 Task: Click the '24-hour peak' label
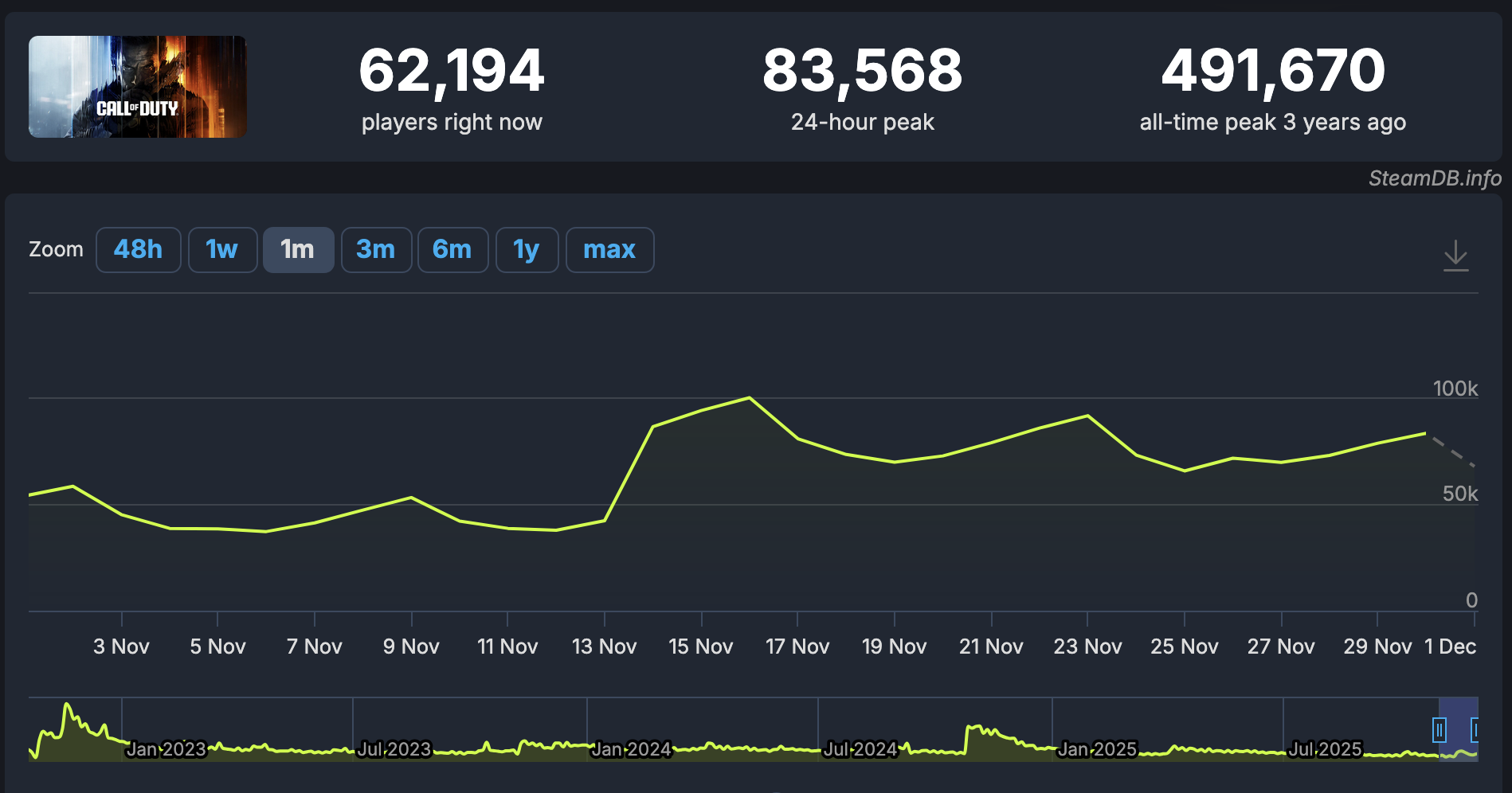tap(863, 122)
